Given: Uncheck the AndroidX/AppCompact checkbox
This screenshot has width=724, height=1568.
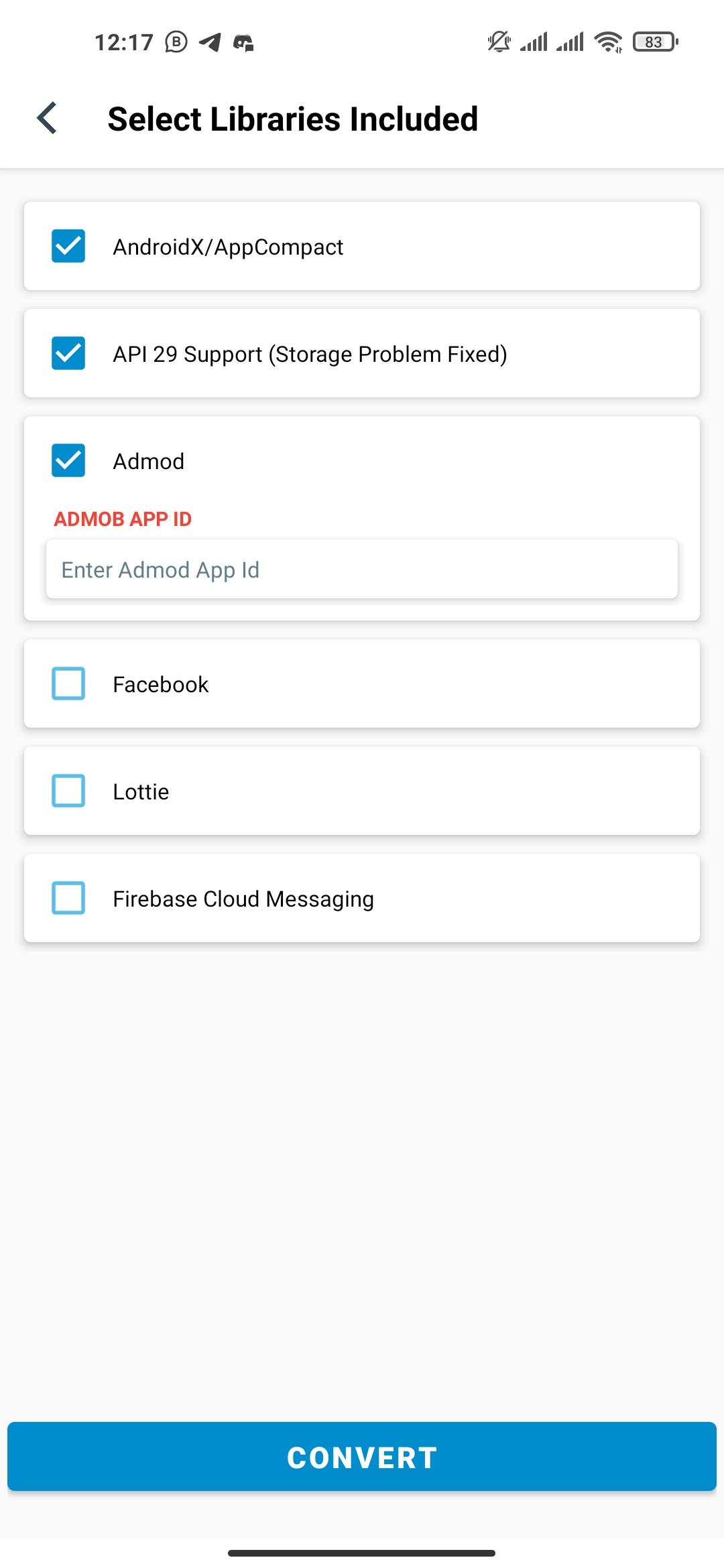Looking at the screenshot, I should pos(68,246).
